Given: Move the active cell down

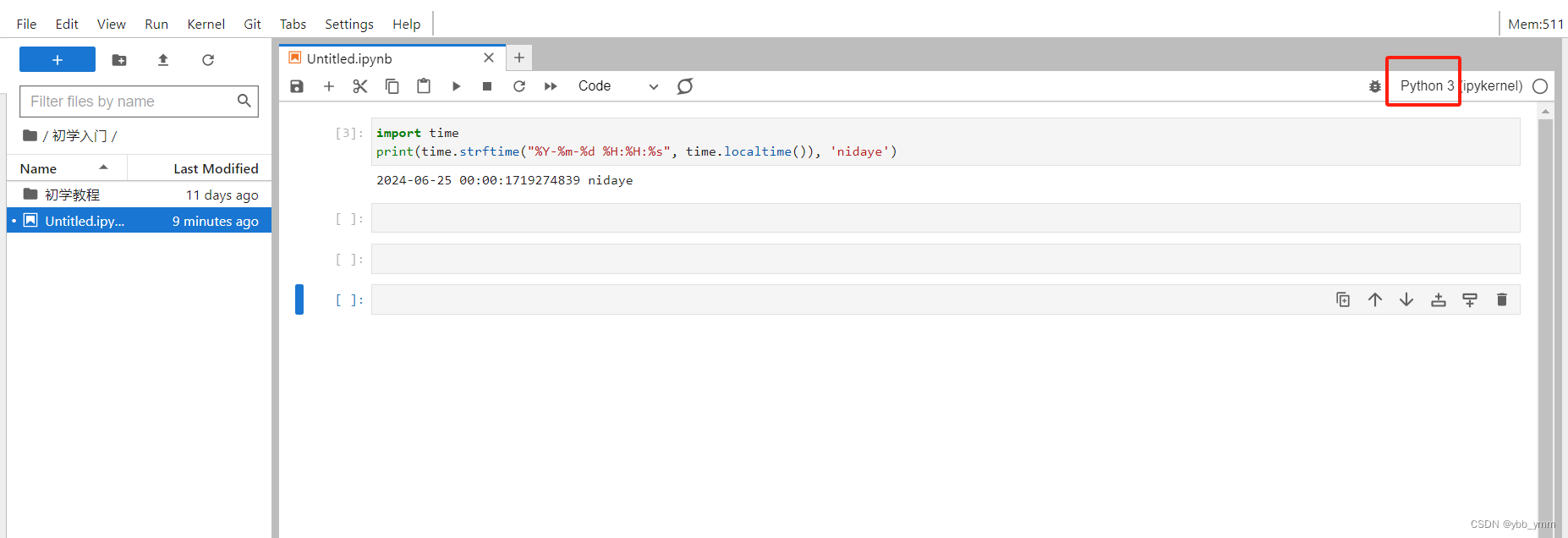Looking at the screenshot, I should (1406, 299).
